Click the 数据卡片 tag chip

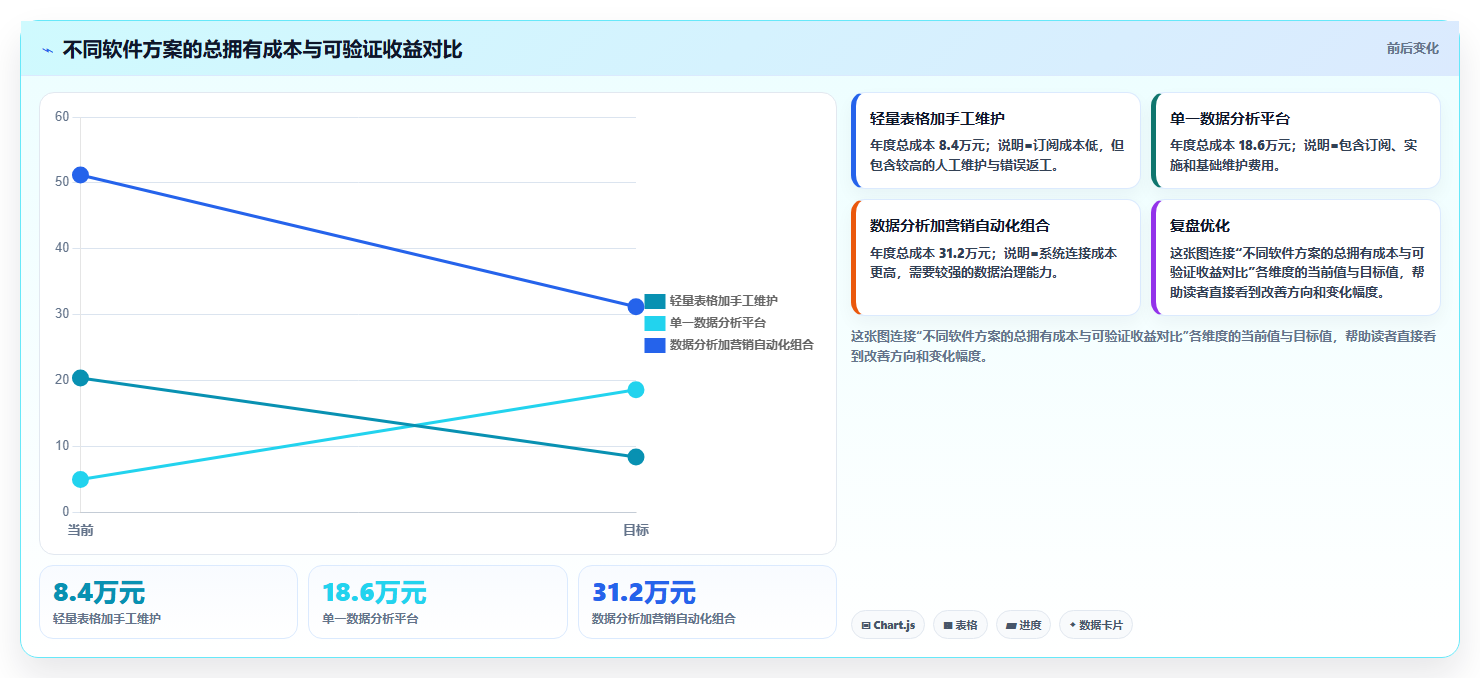(x=1096, y=625)
